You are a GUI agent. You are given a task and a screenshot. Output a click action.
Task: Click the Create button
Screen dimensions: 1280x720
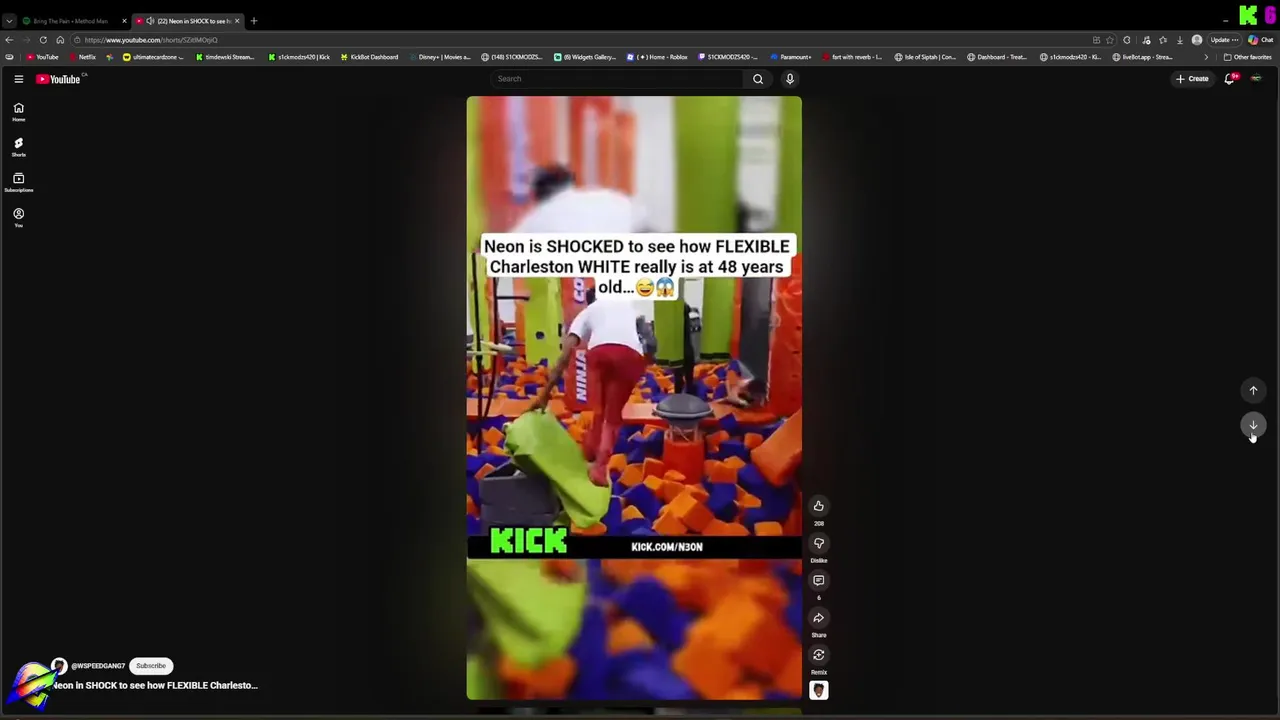point(1192,79)
